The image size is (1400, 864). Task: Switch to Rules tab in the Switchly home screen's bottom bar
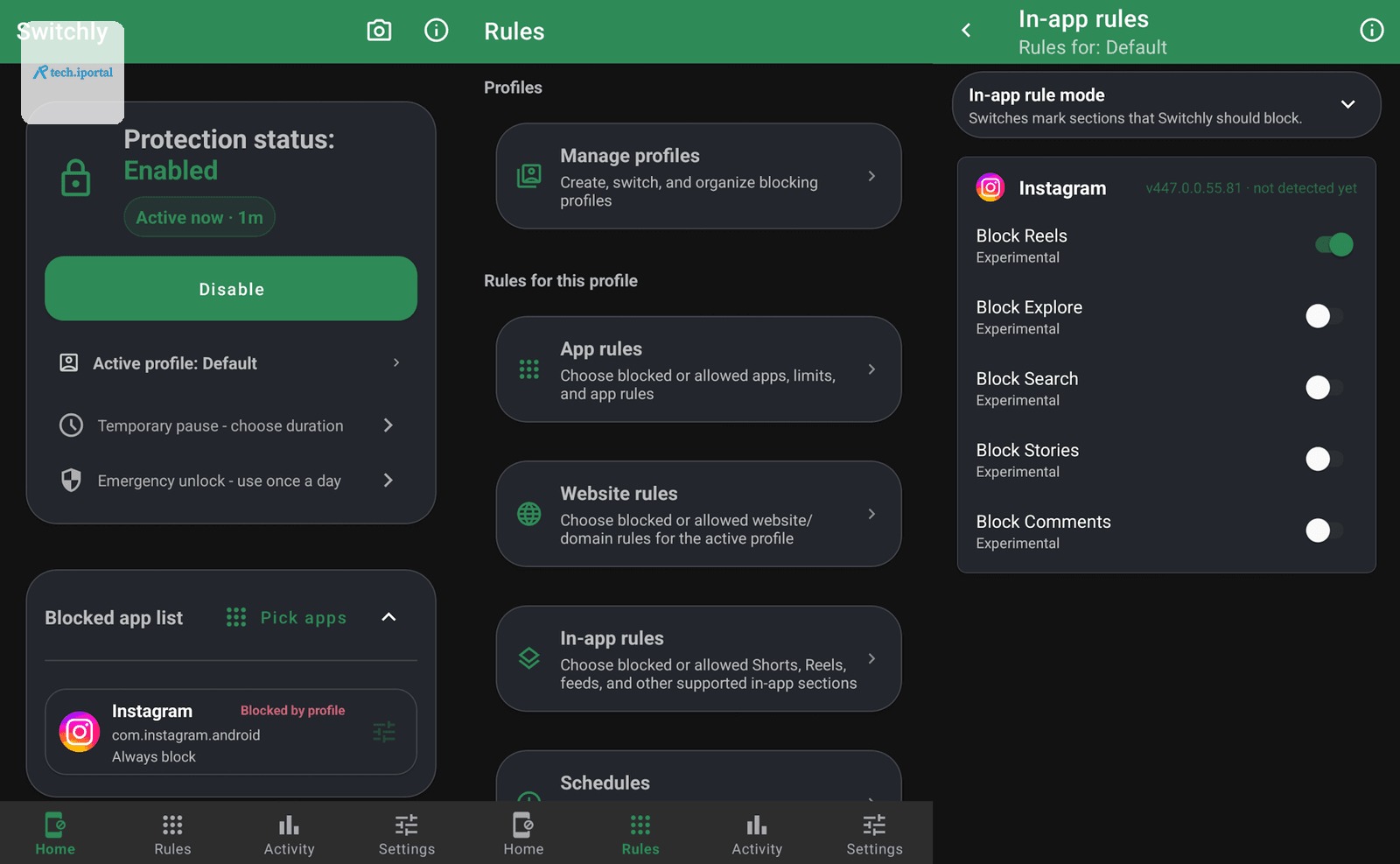point(172,833)
